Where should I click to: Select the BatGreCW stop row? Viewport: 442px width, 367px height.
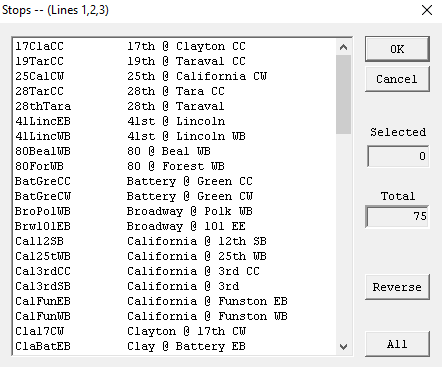tap(174, 196)
